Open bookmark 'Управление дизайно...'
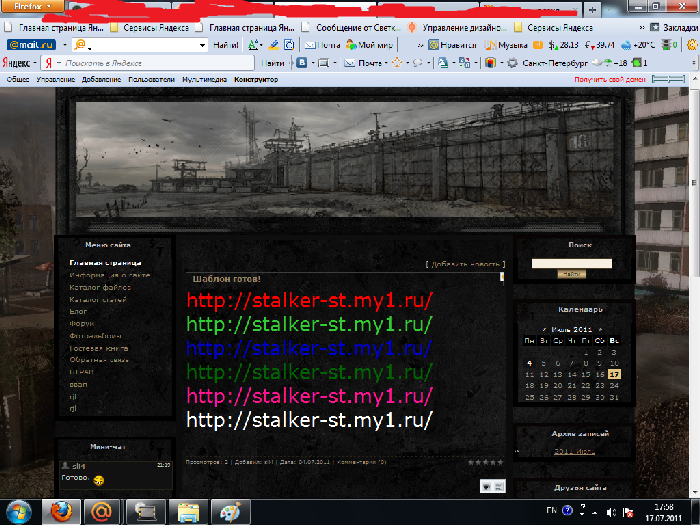This screenshot has height=525, width=700. coord(458,28)
